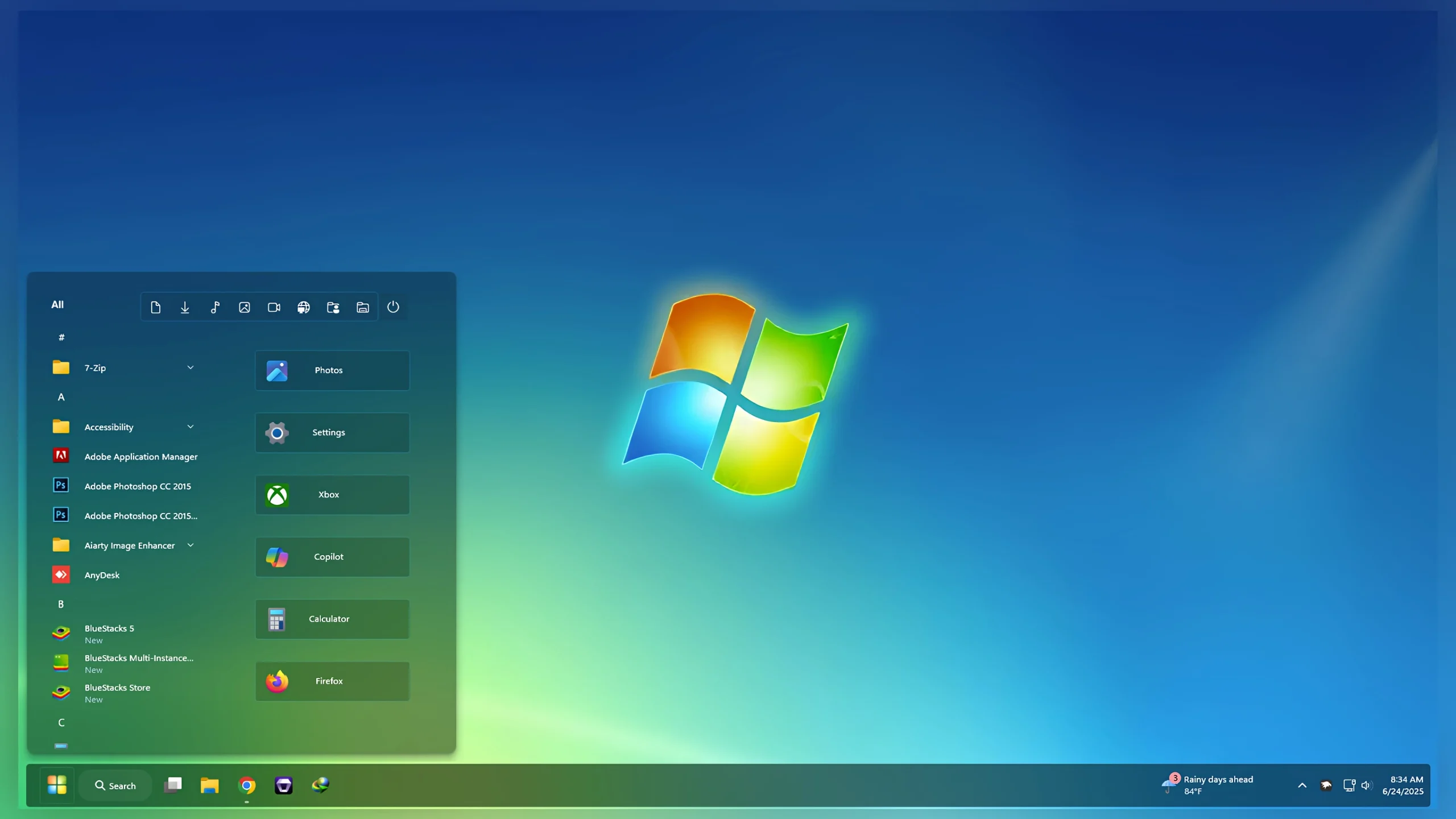
Task: Open the volume speaker tray icon
Action: [1367, 785]
